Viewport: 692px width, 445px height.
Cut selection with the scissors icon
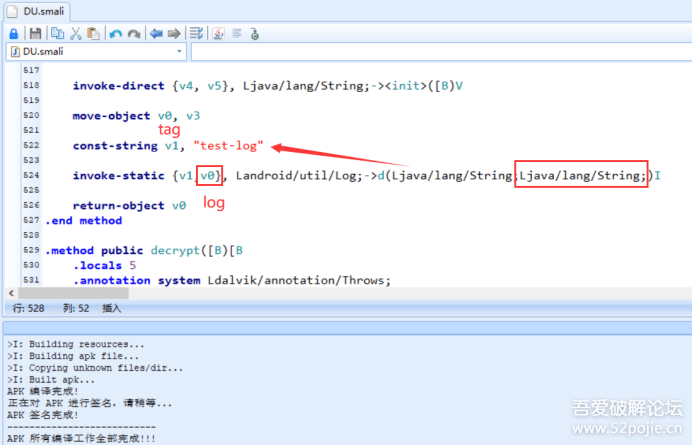coord(76,34)
